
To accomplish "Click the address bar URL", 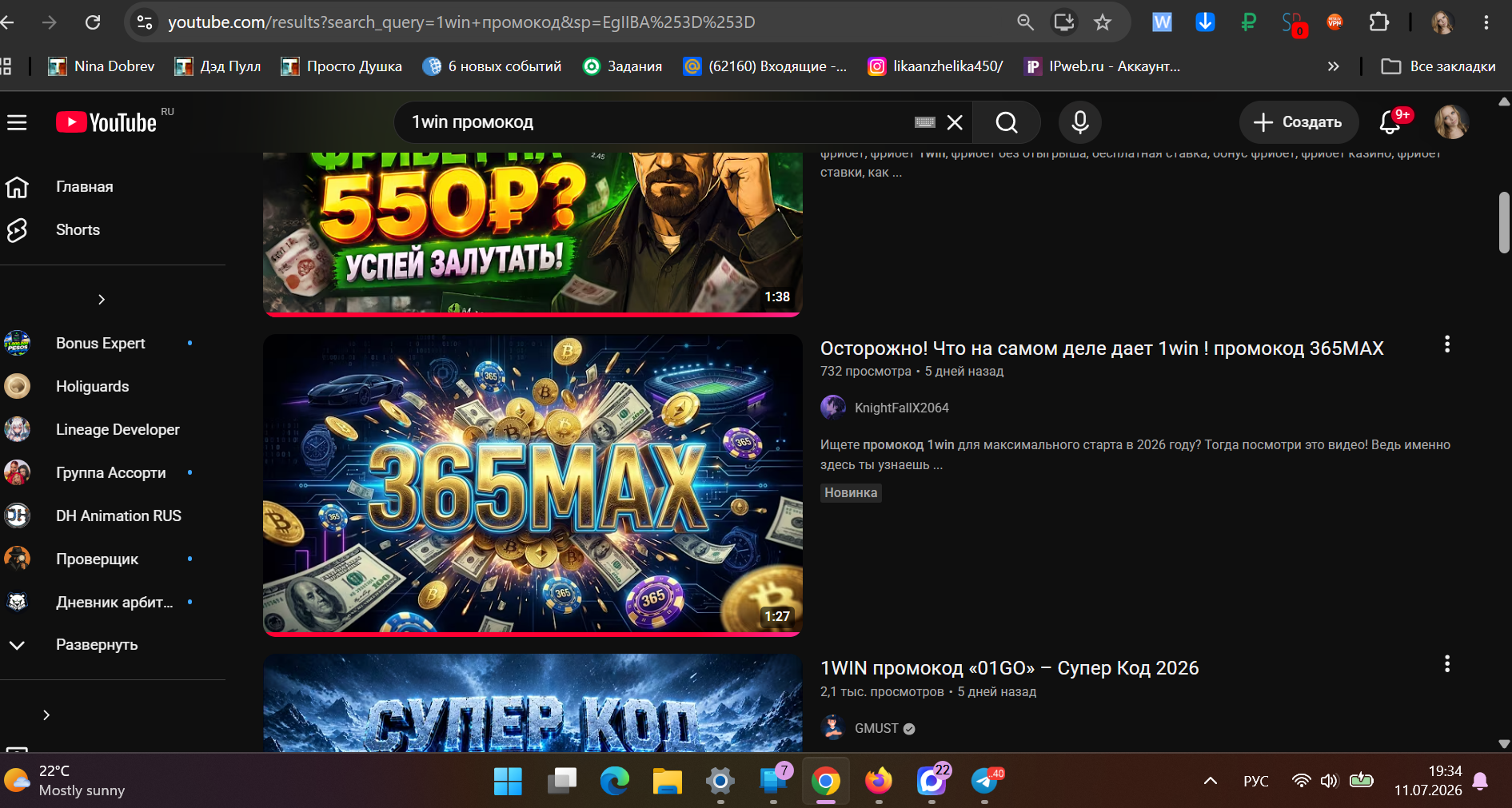I will tap(461, 22).
